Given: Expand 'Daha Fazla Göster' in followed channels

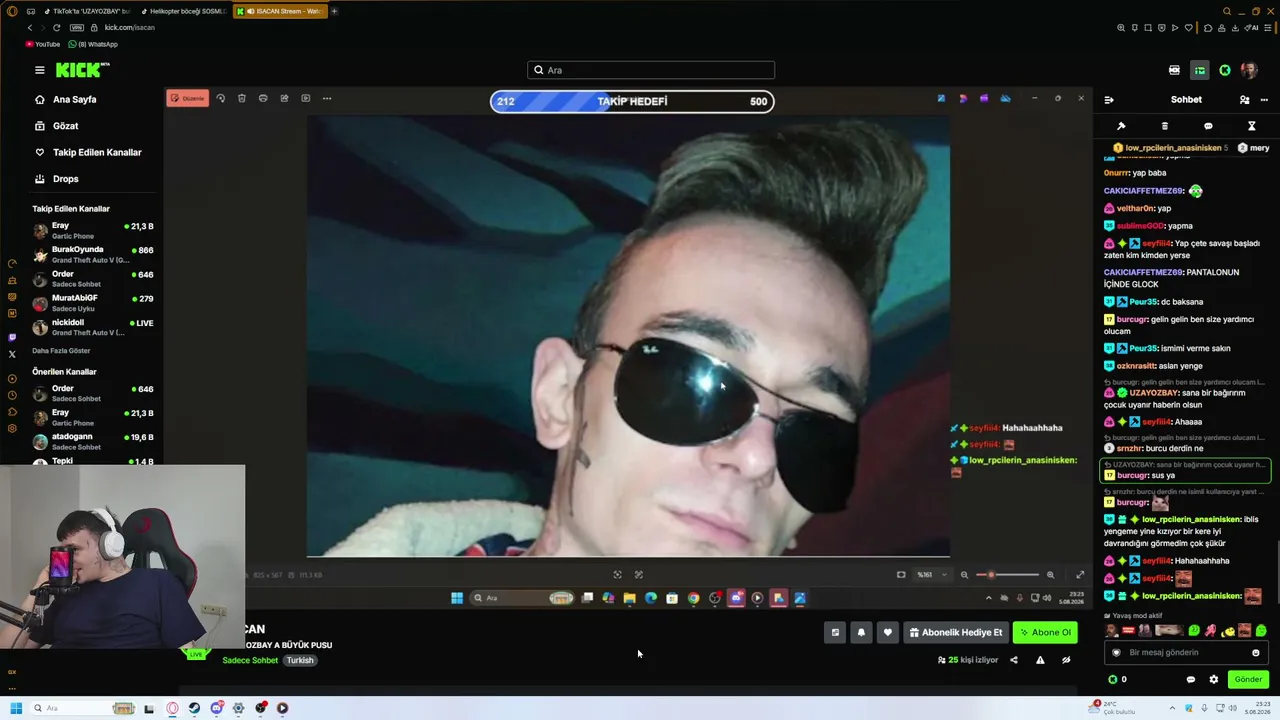Looking at the screenshot, I should 61,351.
